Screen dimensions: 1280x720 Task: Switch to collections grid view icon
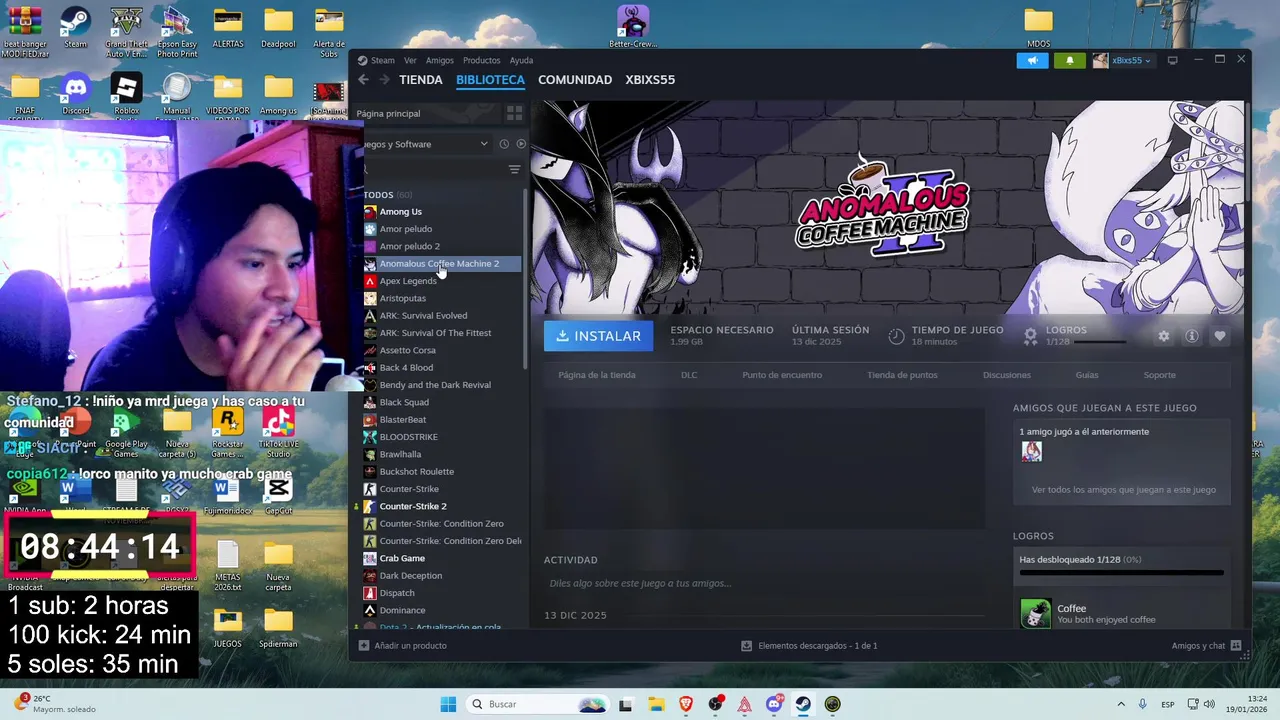coord(514,113)
